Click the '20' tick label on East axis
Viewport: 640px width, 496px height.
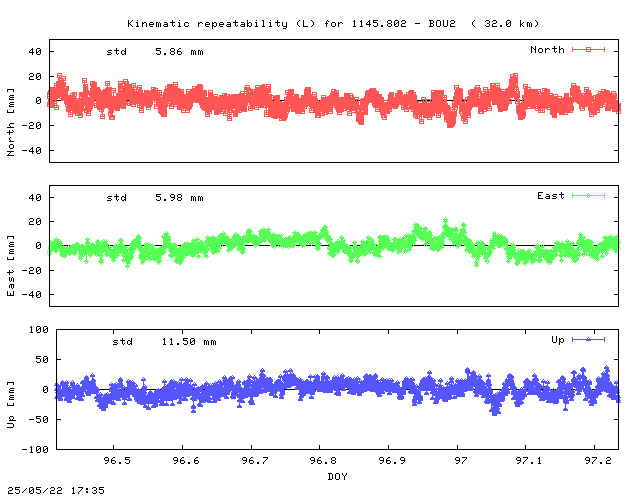point(35,222)
